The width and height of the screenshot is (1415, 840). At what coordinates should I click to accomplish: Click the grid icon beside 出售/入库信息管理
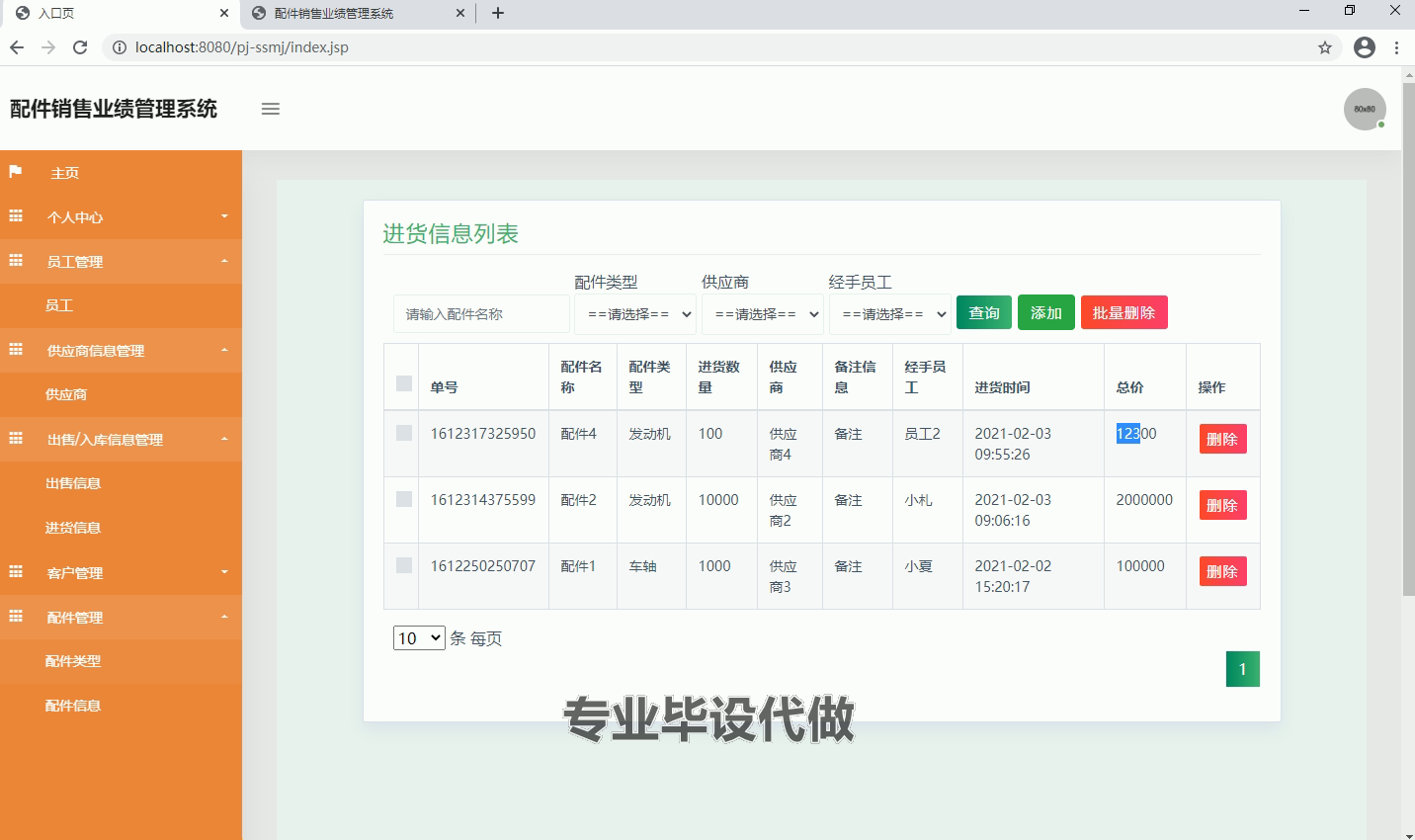click(x=16, y=439)
